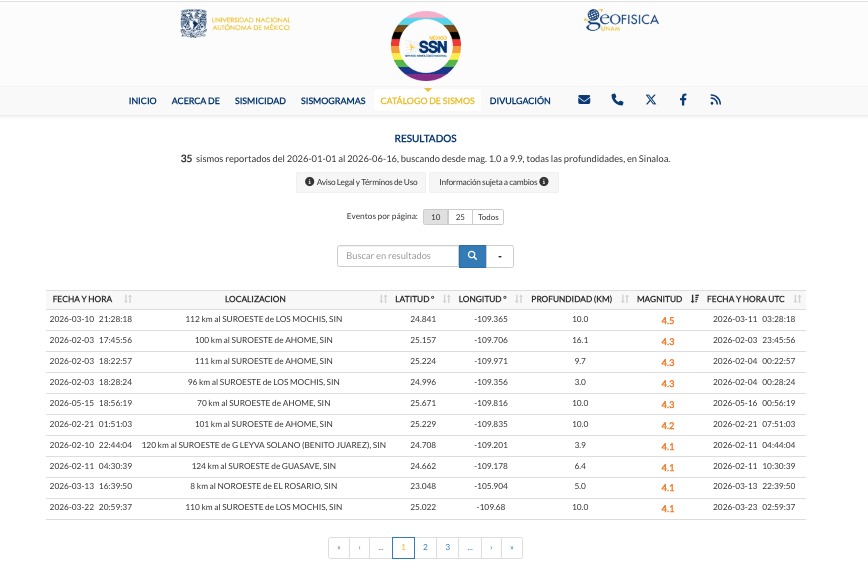Select row 100 km al SUROESTE de AHOME
The height and width of the screenshot is (572, 868).
click(x=426, y=341)
